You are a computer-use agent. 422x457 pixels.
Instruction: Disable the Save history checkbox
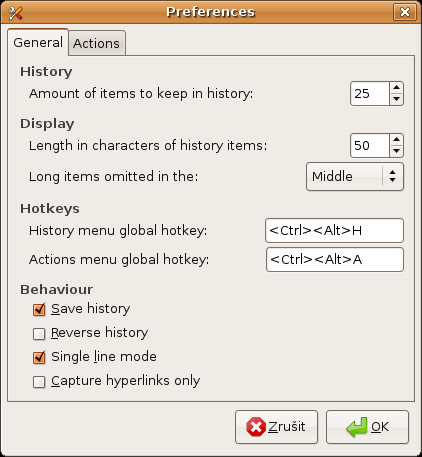[x=39, y=309]
